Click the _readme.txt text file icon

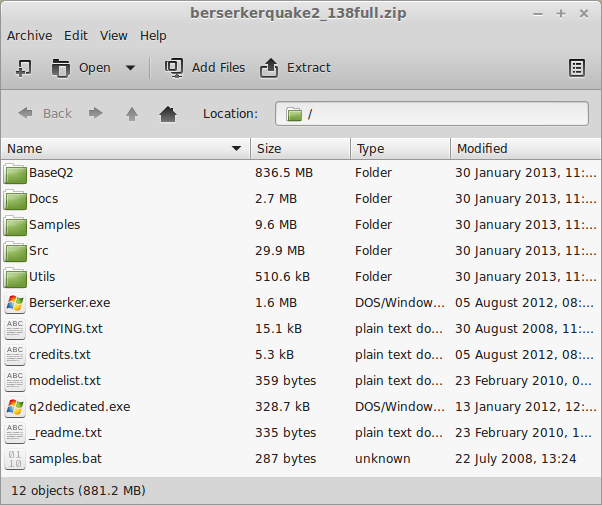pos(15,433)
